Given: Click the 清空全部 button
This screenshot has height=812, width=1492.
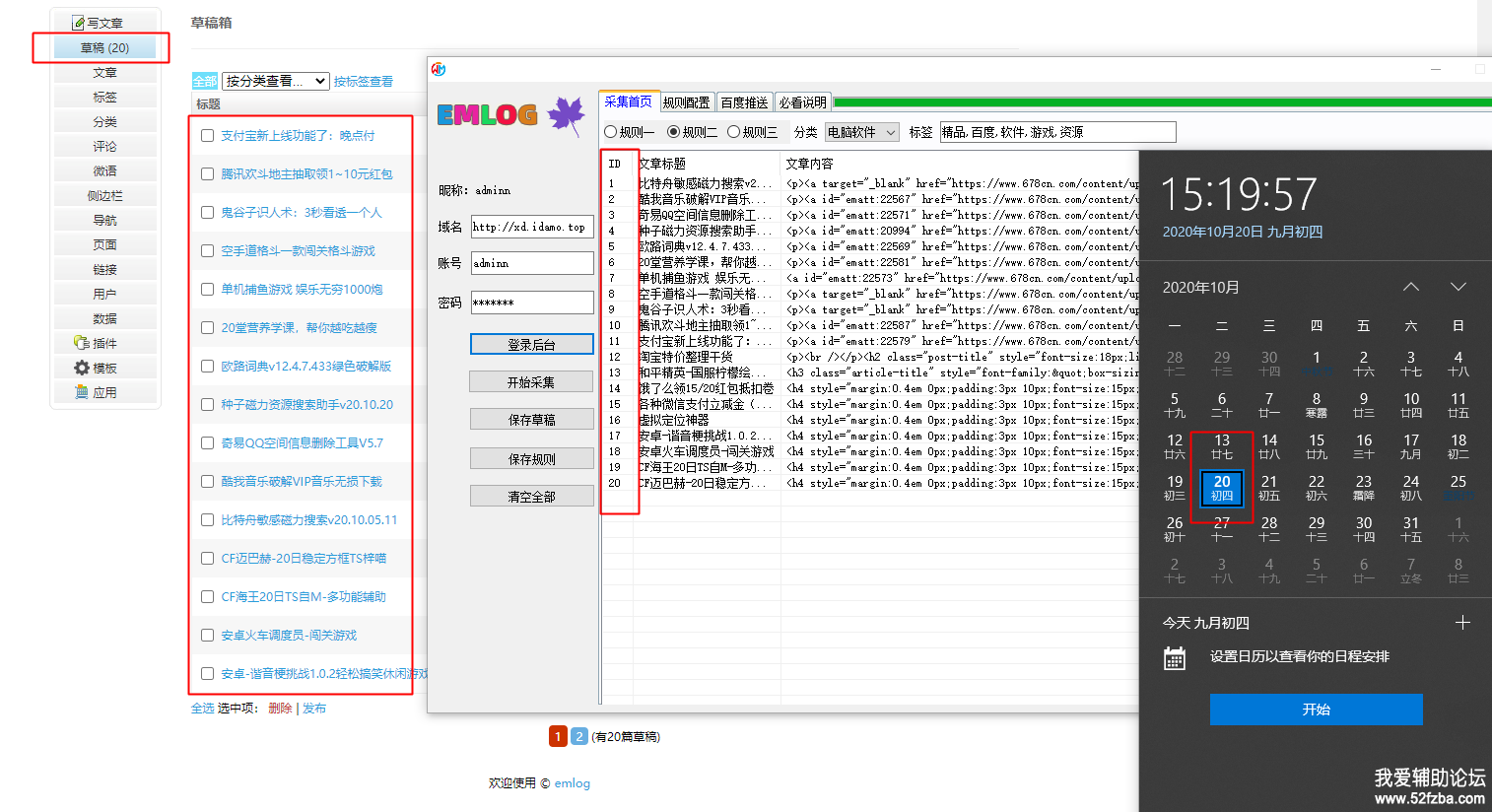Looking at the screenshot, I should [x=532, y=496].
